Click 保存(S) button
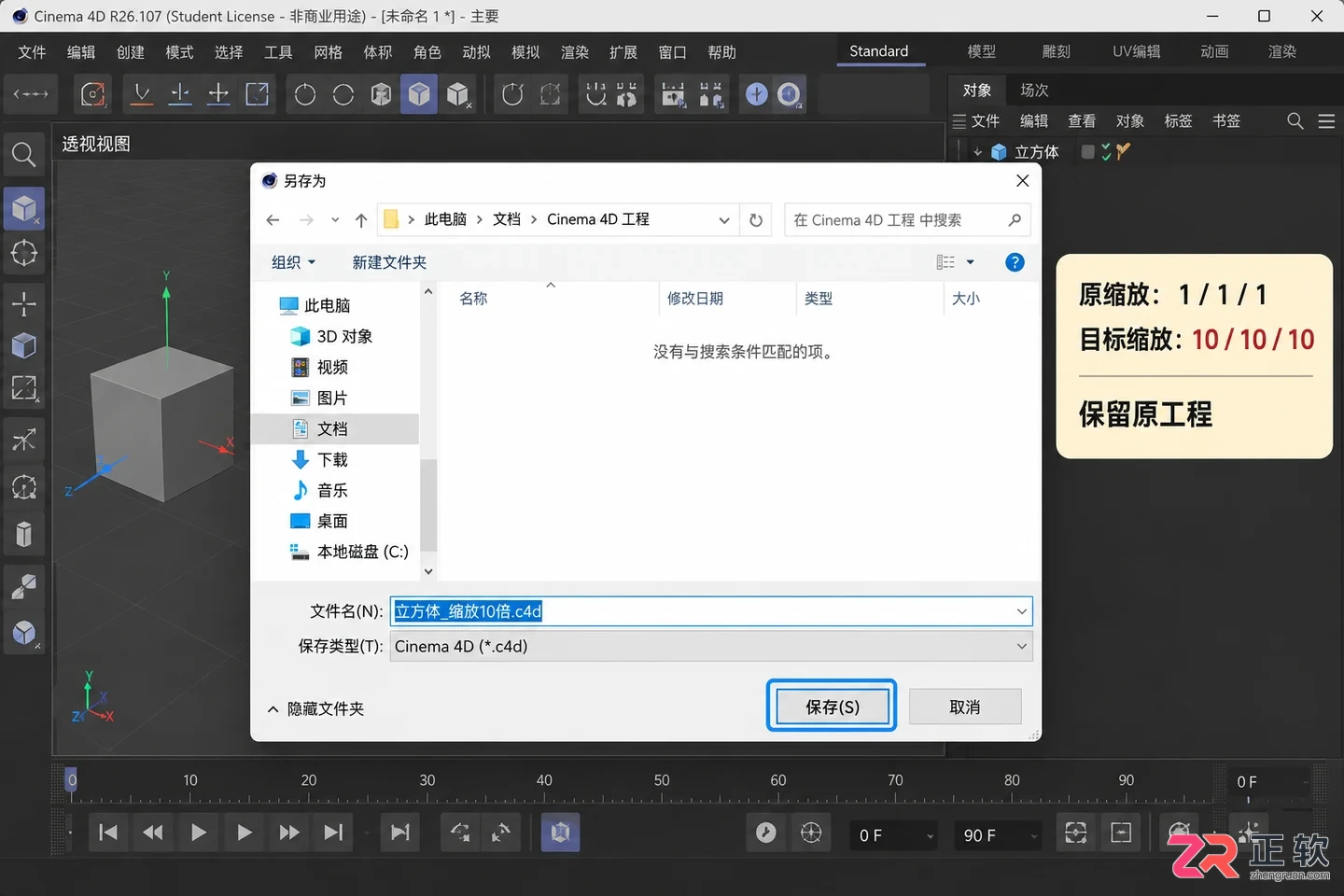This screenshot has height=896, width=1344. (832, 707)
